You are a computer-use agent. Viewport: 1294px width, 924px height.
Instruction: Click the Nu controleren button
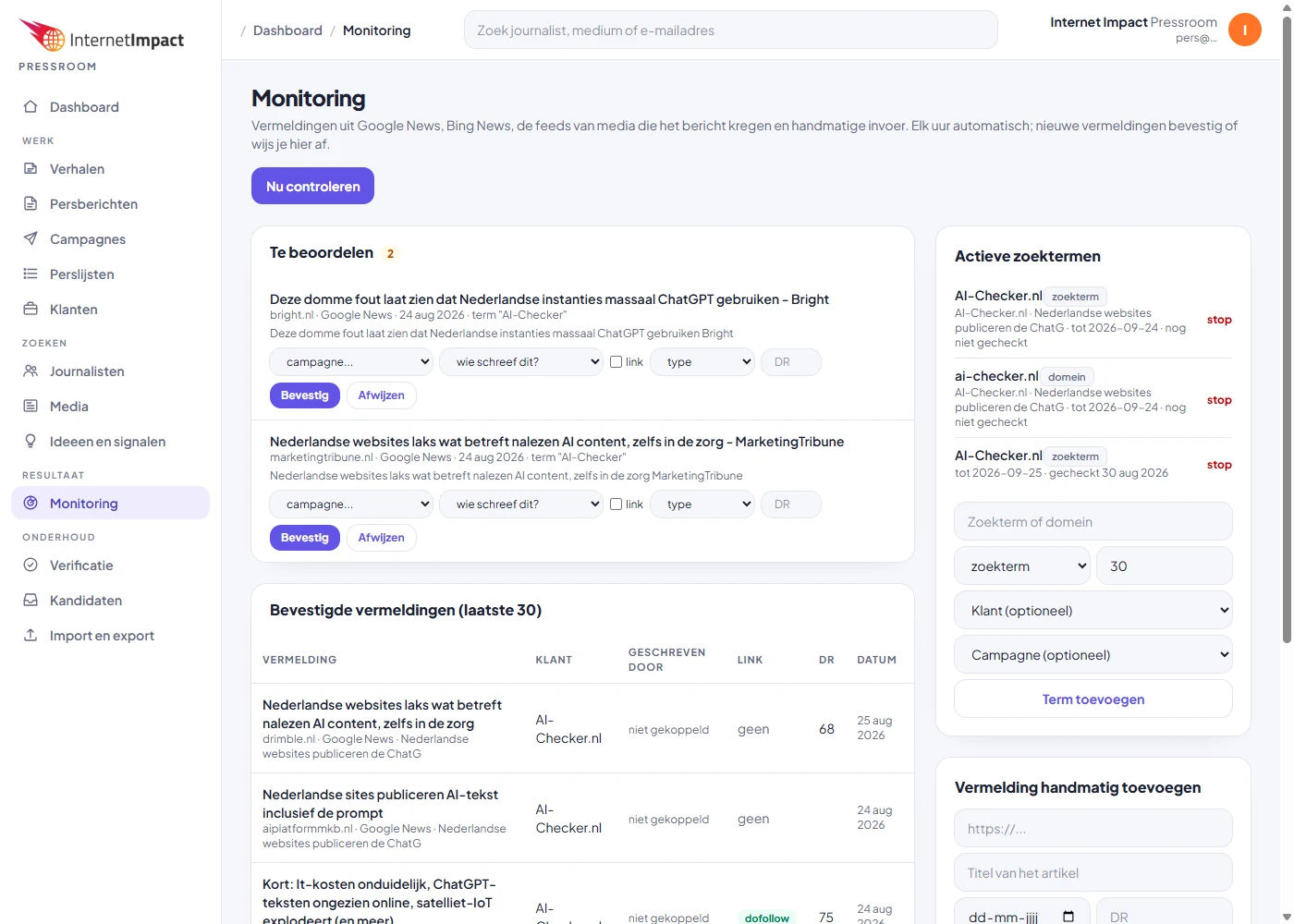point(312,186)
